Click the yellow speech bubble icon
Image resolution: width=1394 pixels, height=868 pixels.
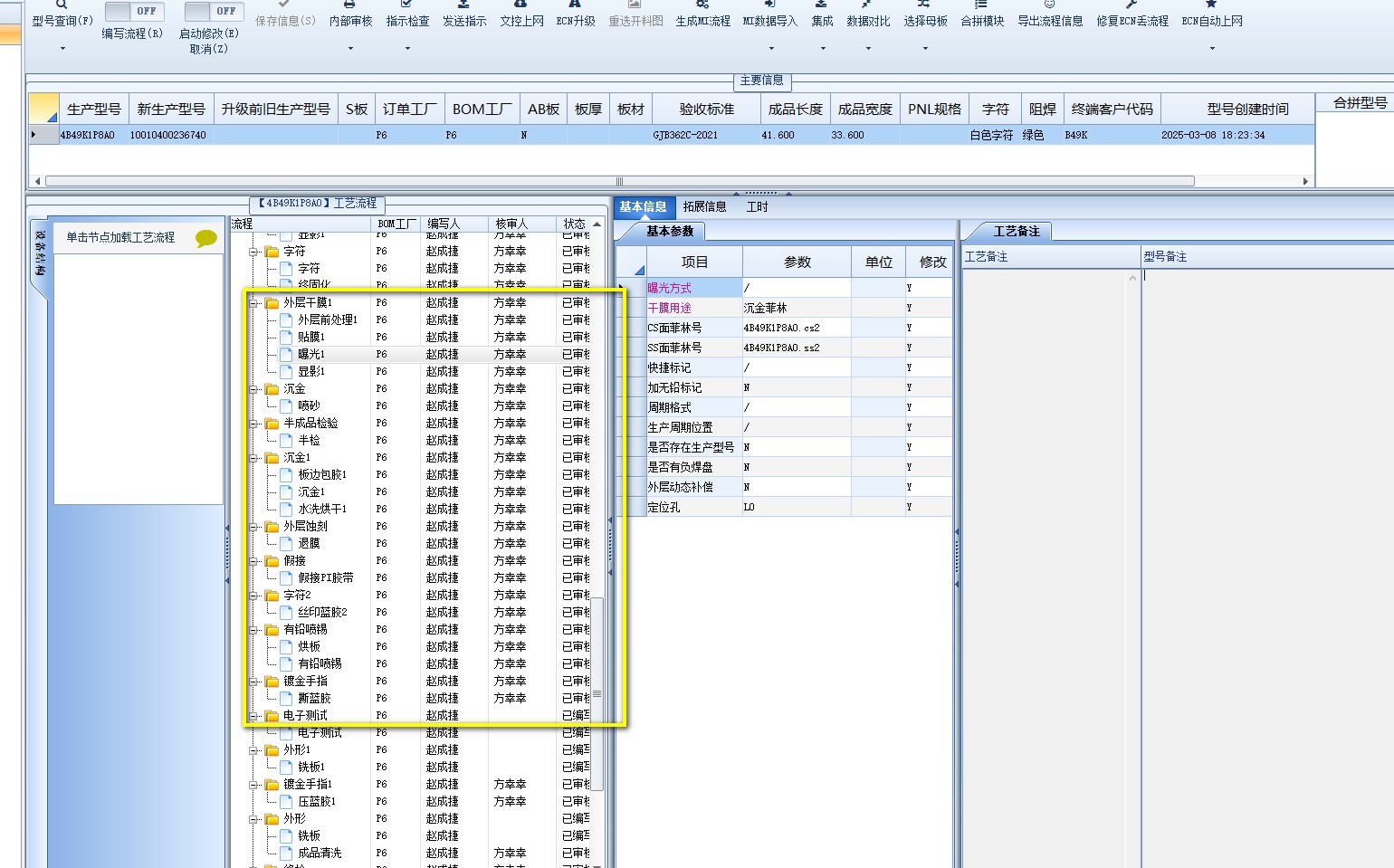tap(206, 238)
